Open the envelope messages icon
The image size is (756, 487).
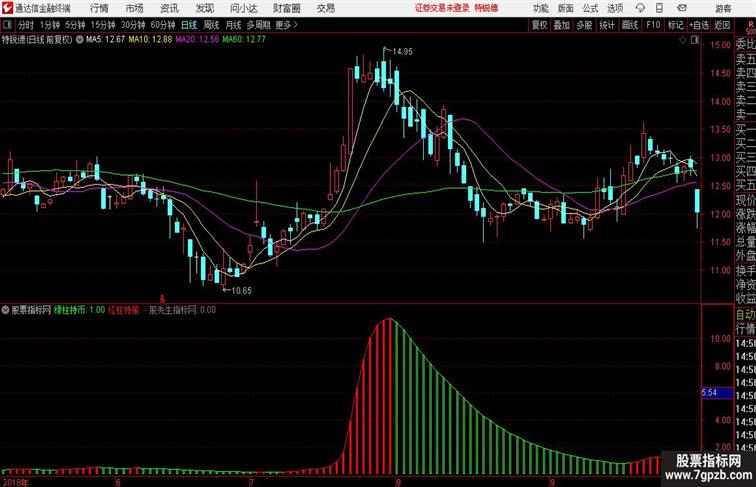coord(682,8)
